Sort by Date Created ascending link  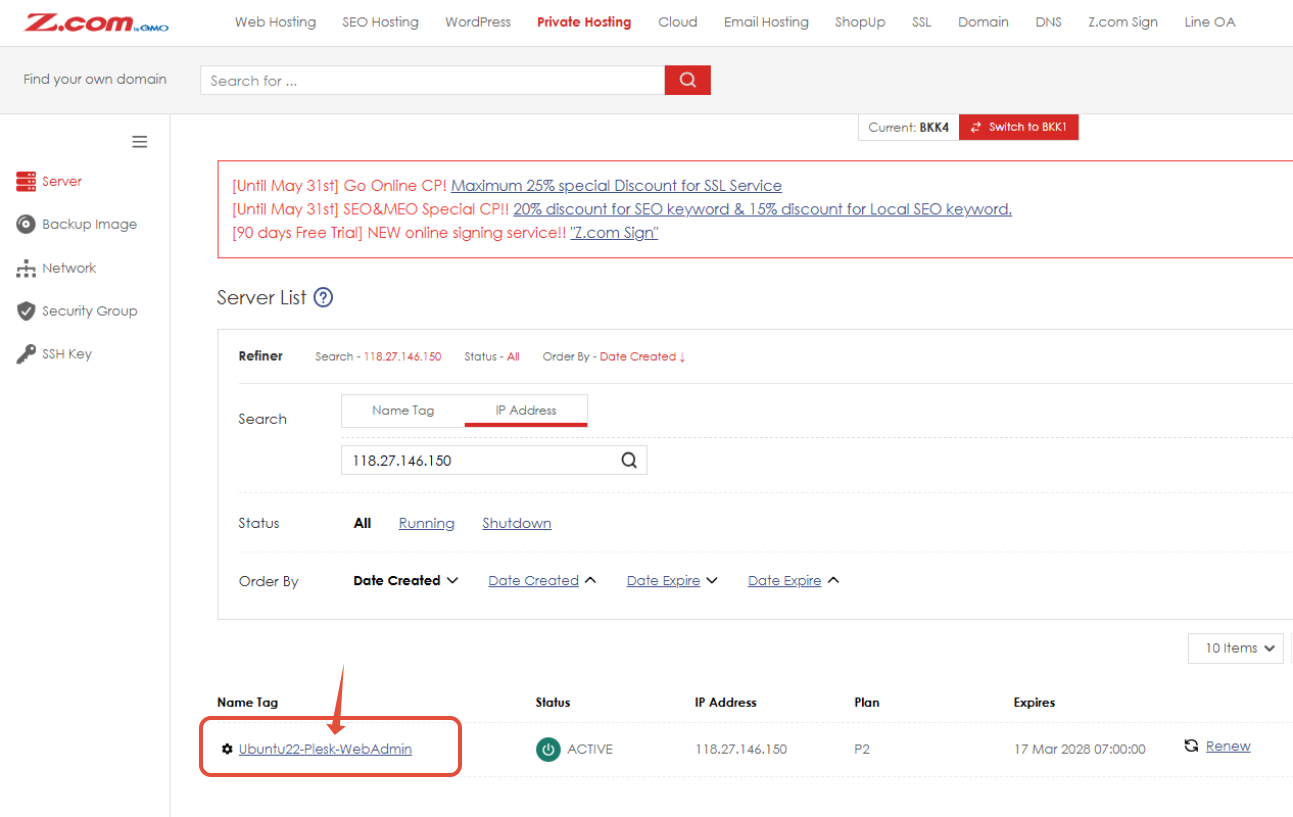pos(542,580)
